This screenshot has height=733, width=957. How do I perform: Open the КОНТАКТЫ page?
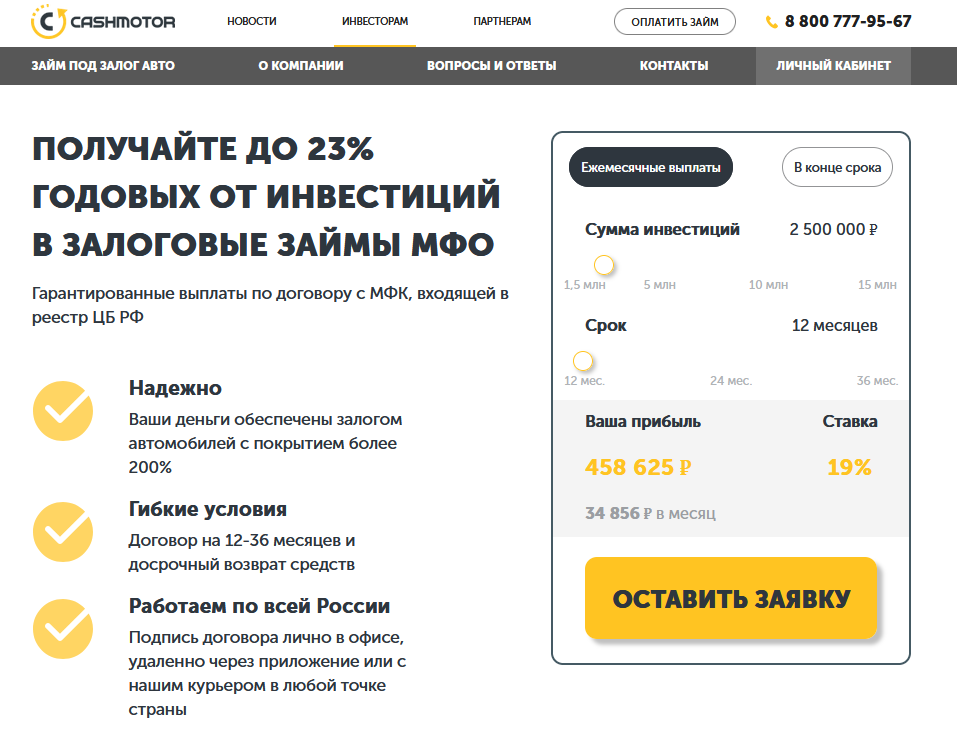[673, 65]
